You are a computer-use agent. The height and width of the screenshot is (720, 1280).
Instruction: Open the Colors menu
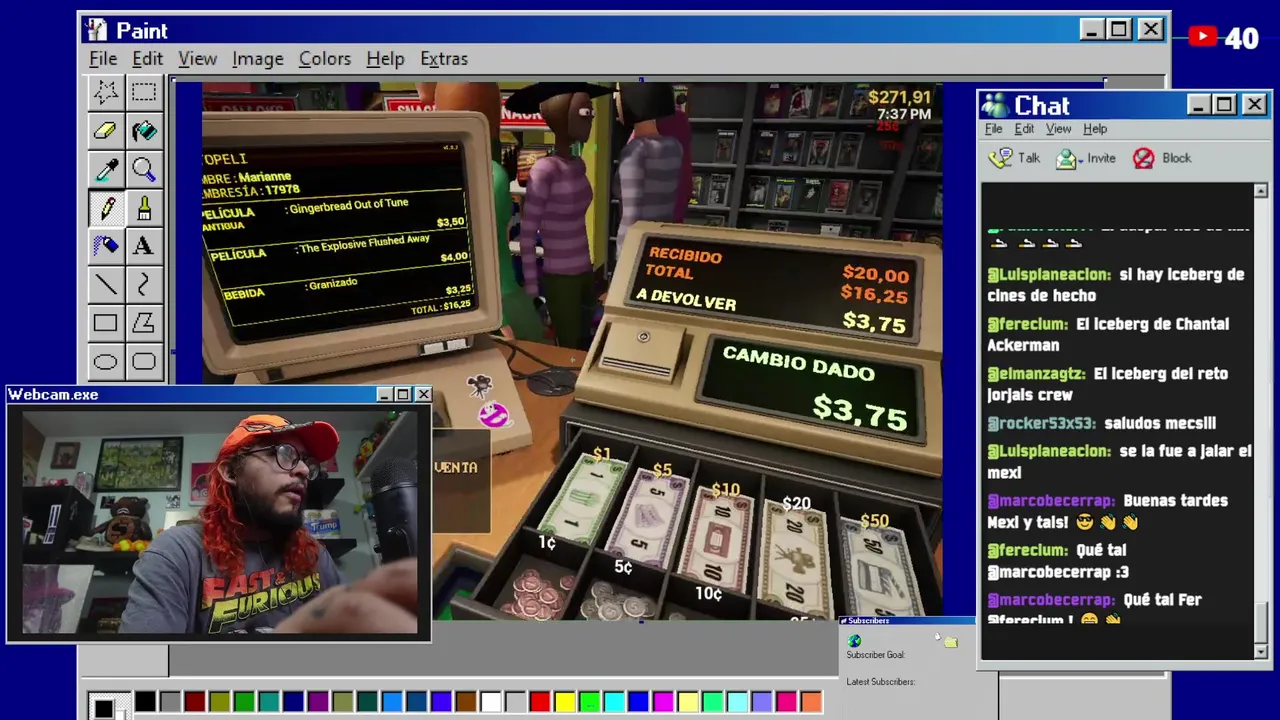(325, 59)
